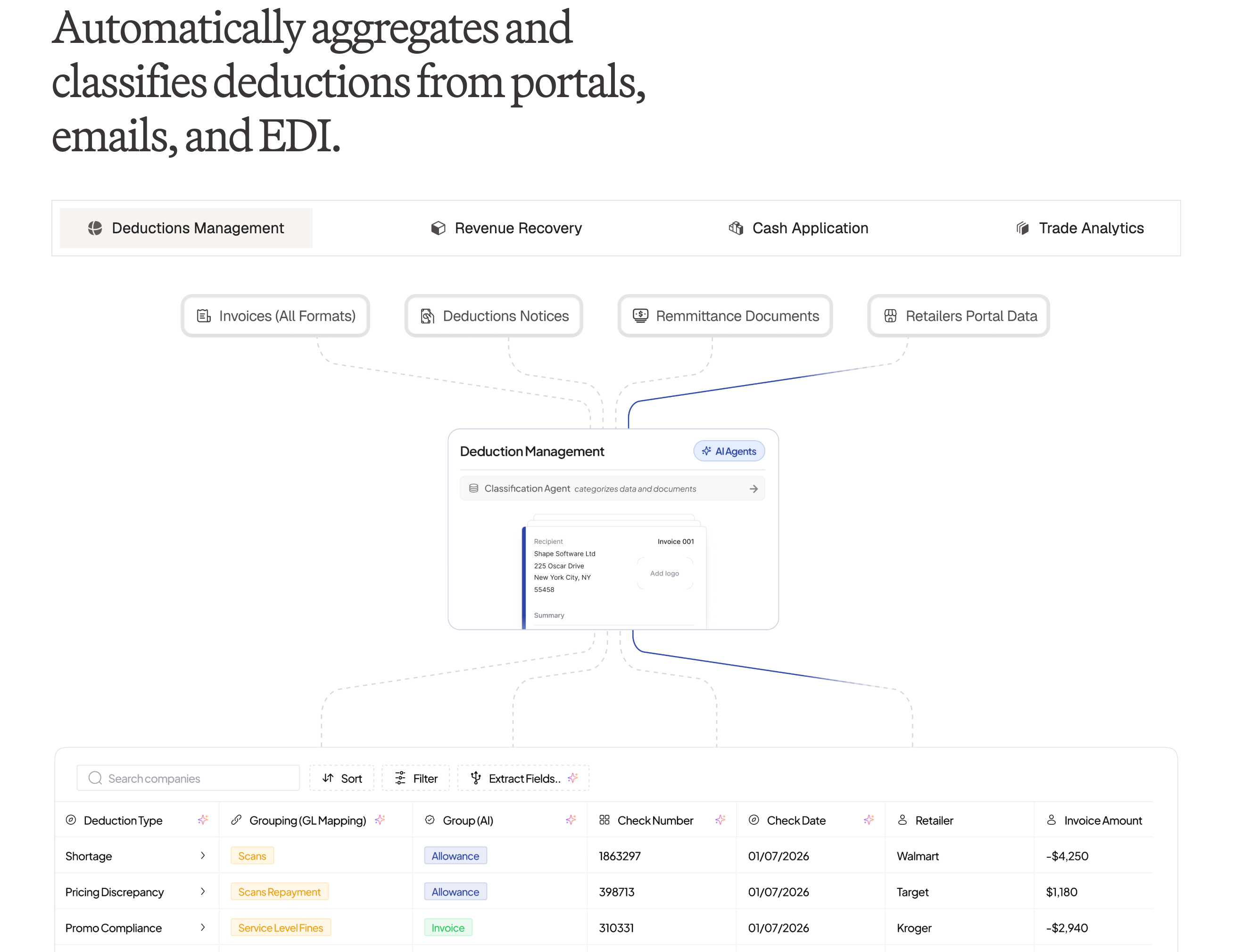Screen dimensions: 1242x952
Task: Expand the Shortage deduction row chevron
Action: [203, 856]
